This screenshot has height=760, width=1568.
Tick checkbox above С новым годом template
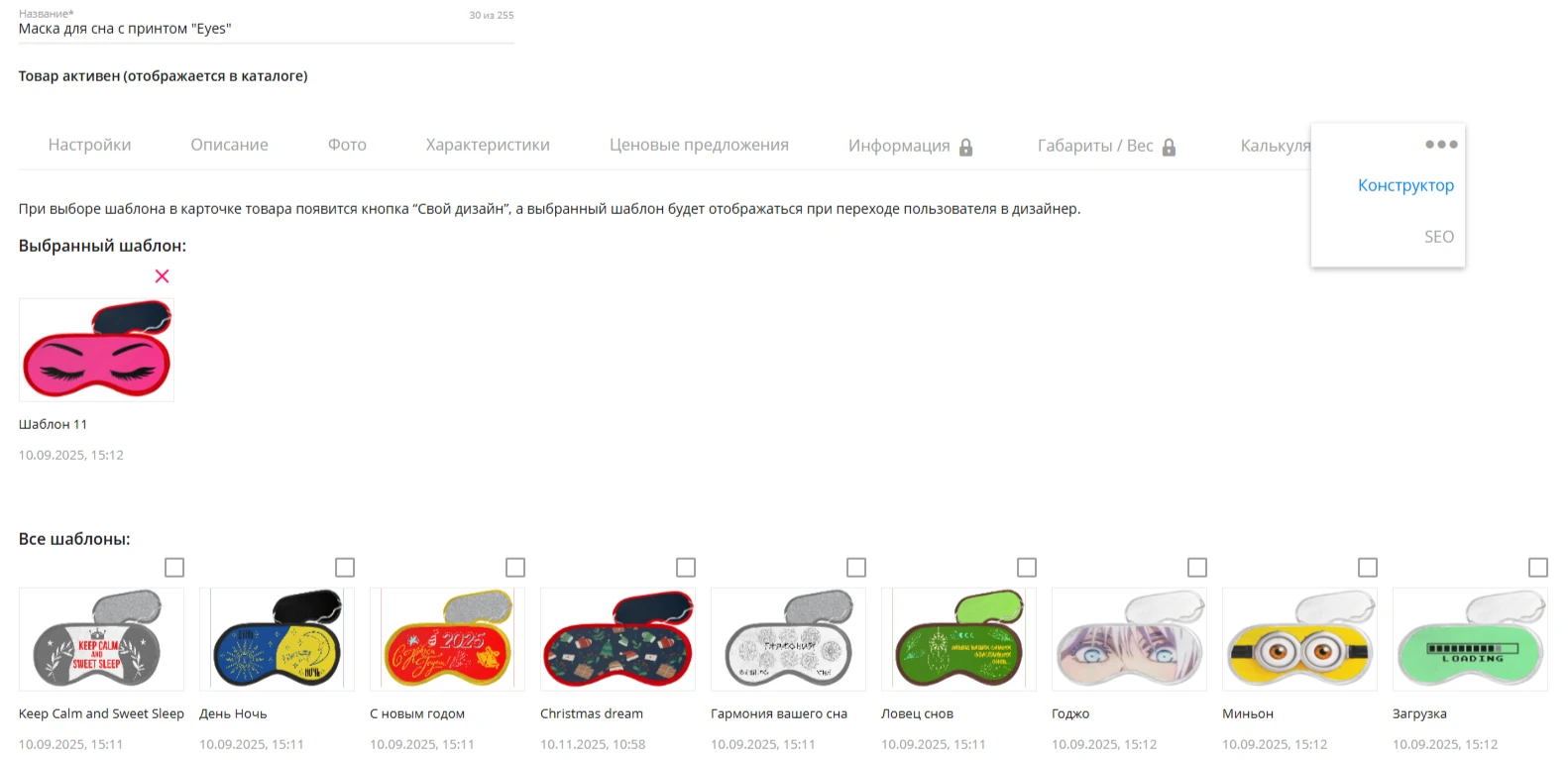(x=515, y=567)
